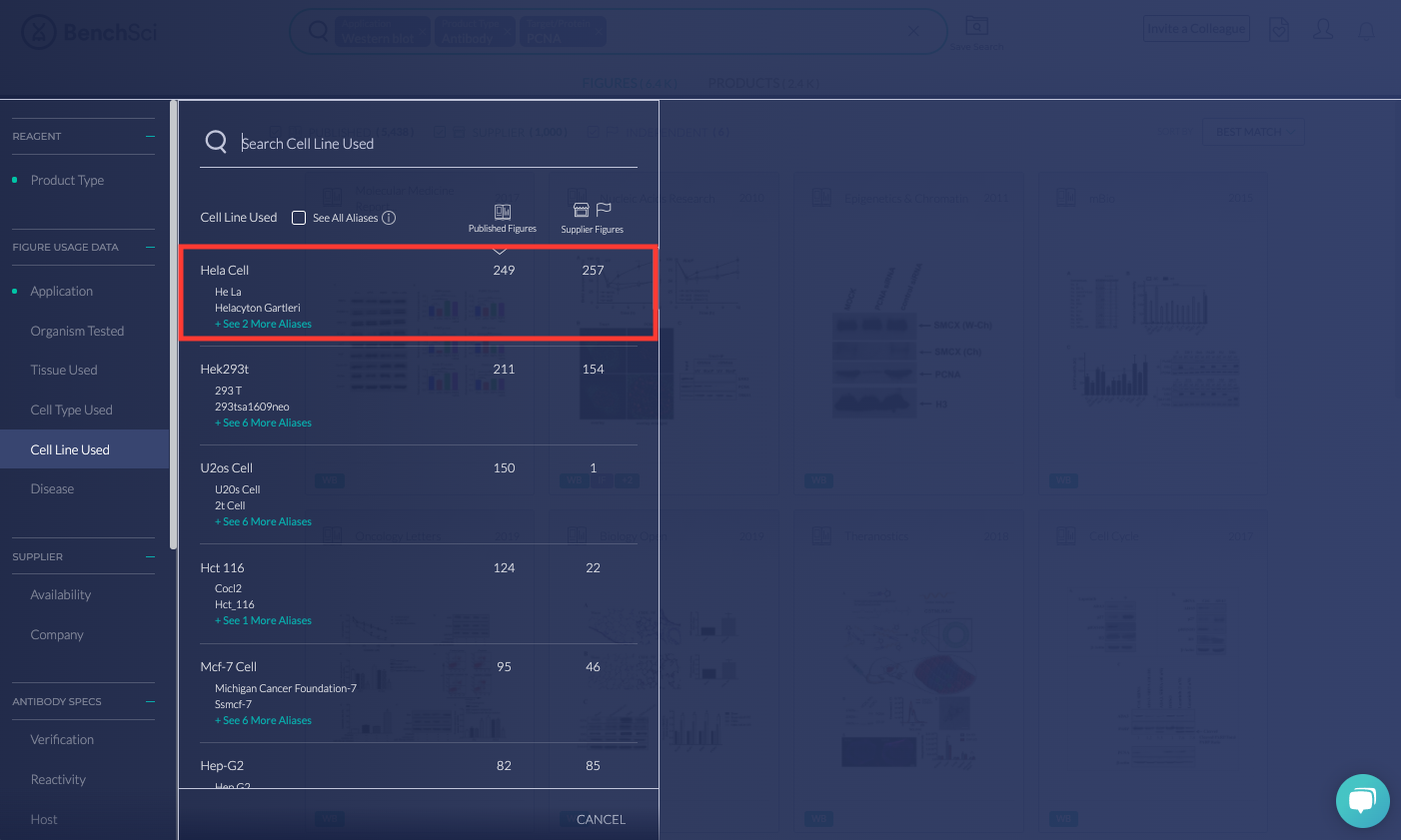
Task: Collapse the Antibody Specs section
Action: [x=150, y=701]
